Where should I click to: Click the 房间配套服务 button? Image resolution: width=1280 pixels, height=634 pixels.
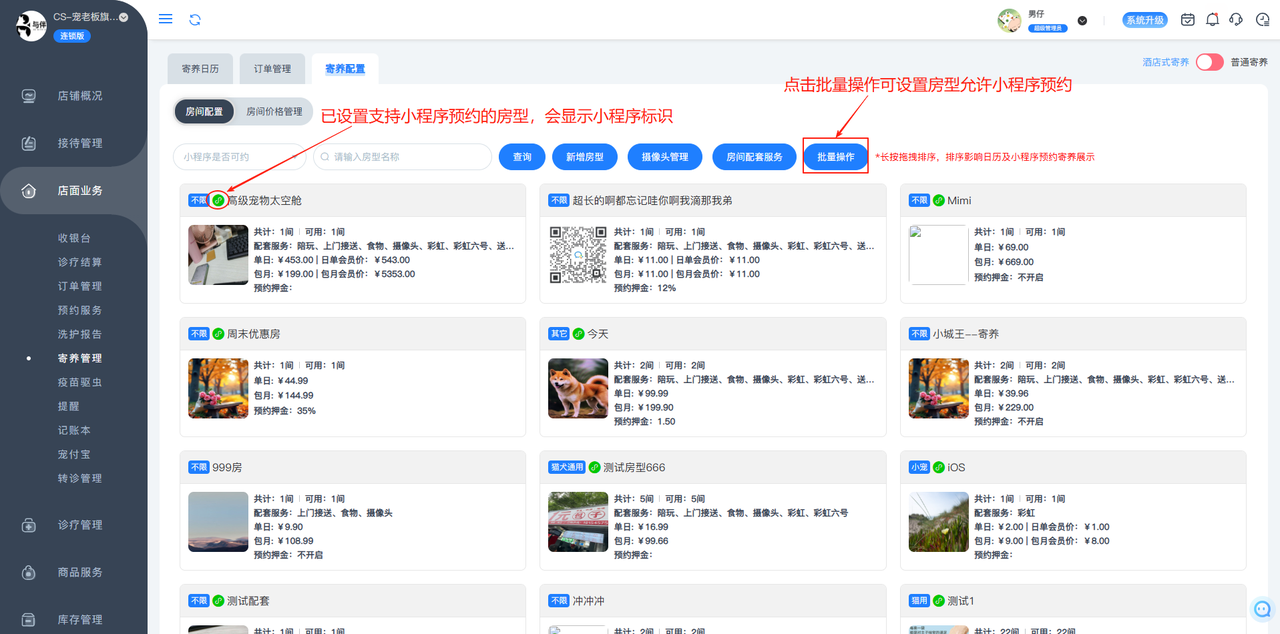tap(754, 157)
